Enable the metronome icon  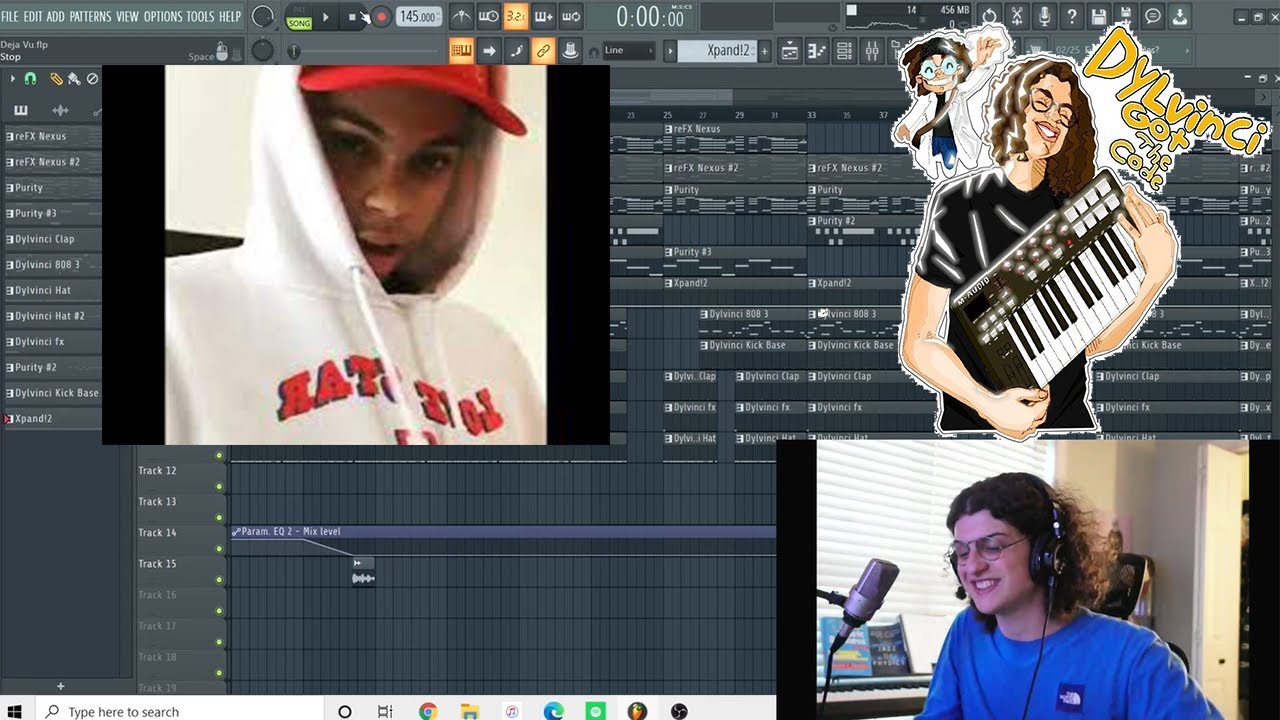(x=461, y=17)
